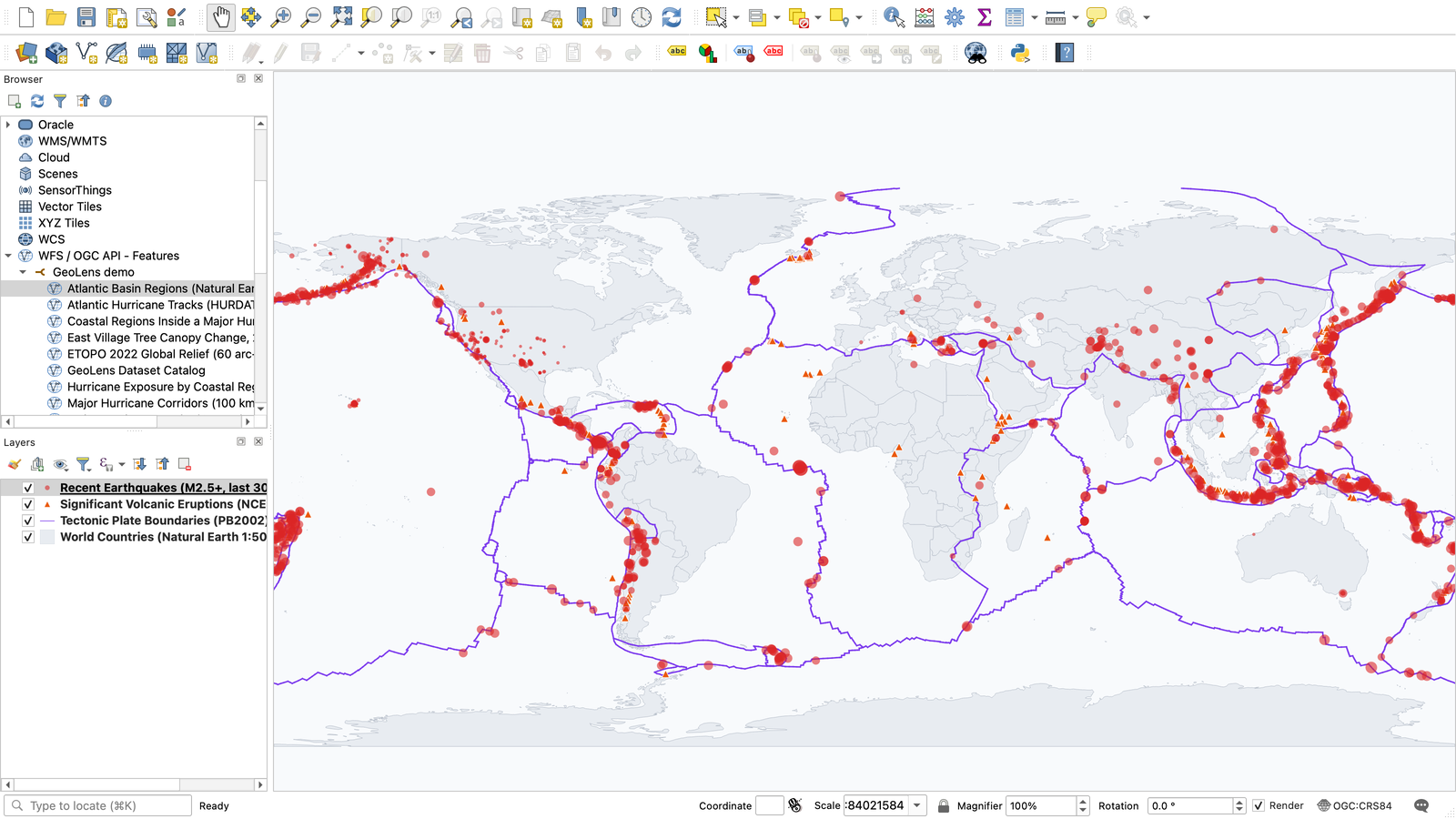
Task: Click the Statistical Summary sigma icon
Action: (x=985, y=16)
